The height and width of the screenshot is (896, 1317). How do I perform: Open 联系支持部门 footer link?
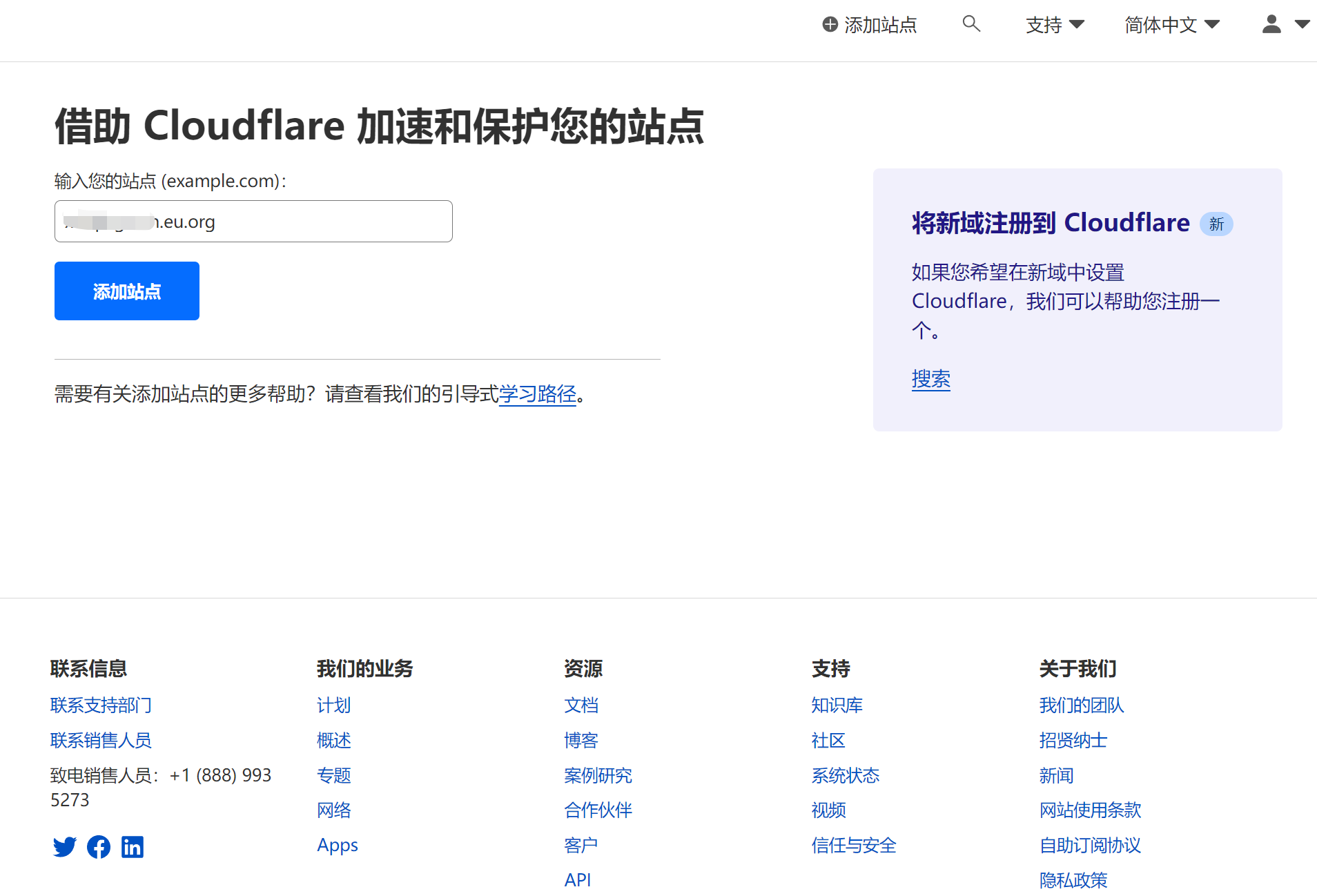[101, 705]
